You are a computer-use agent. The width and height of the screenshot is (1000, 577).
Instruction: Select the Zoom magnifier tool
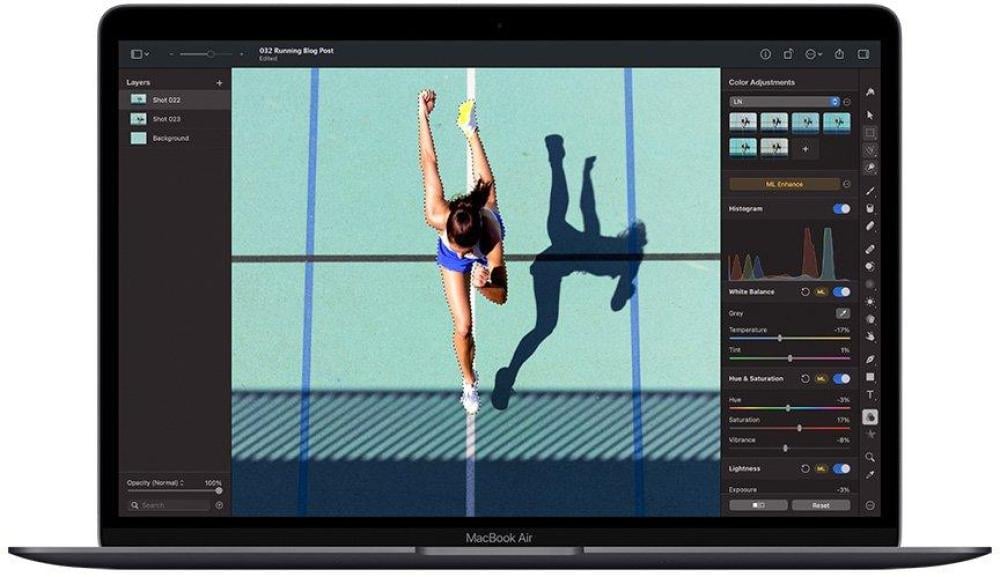click(870, 456)
